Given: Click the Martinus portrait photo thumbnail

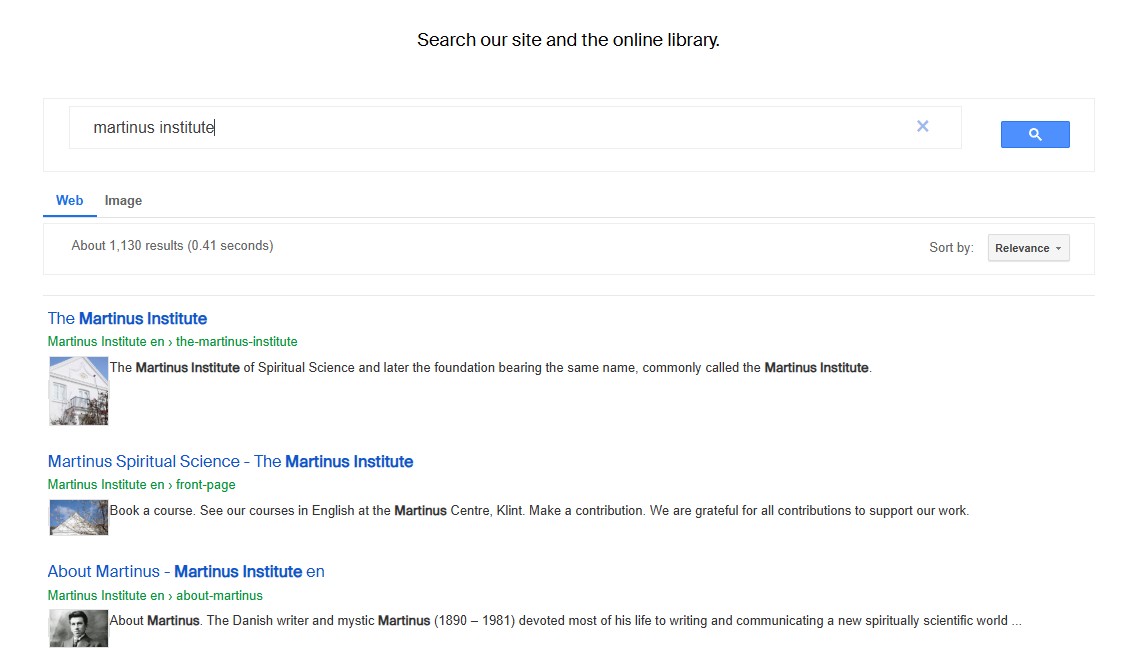Looking at the screenshot, I should (78, 628).
